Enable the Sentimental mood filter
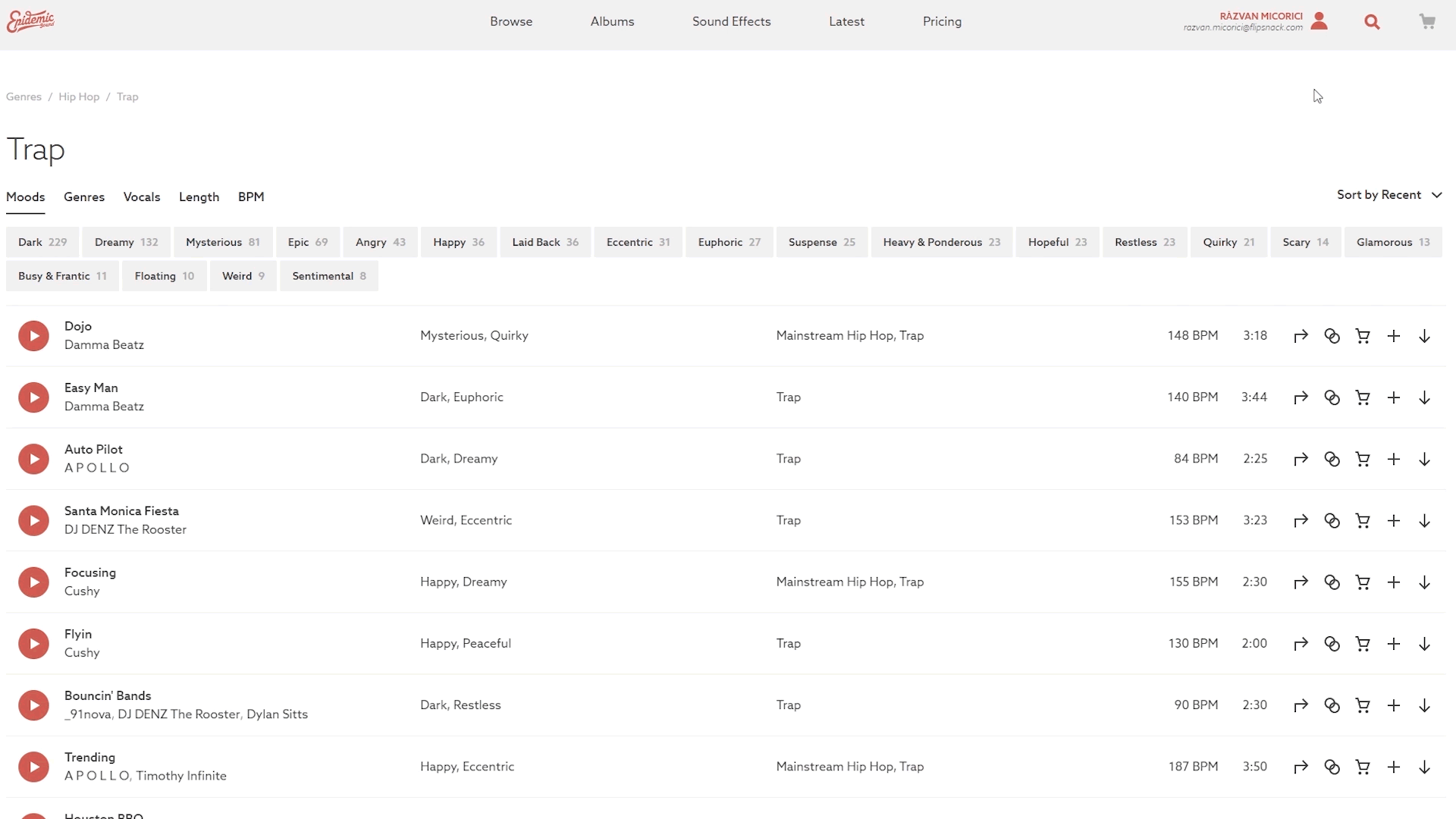Screen dimensions: 1456x819 pyautogui.click(x=328, y=276)
